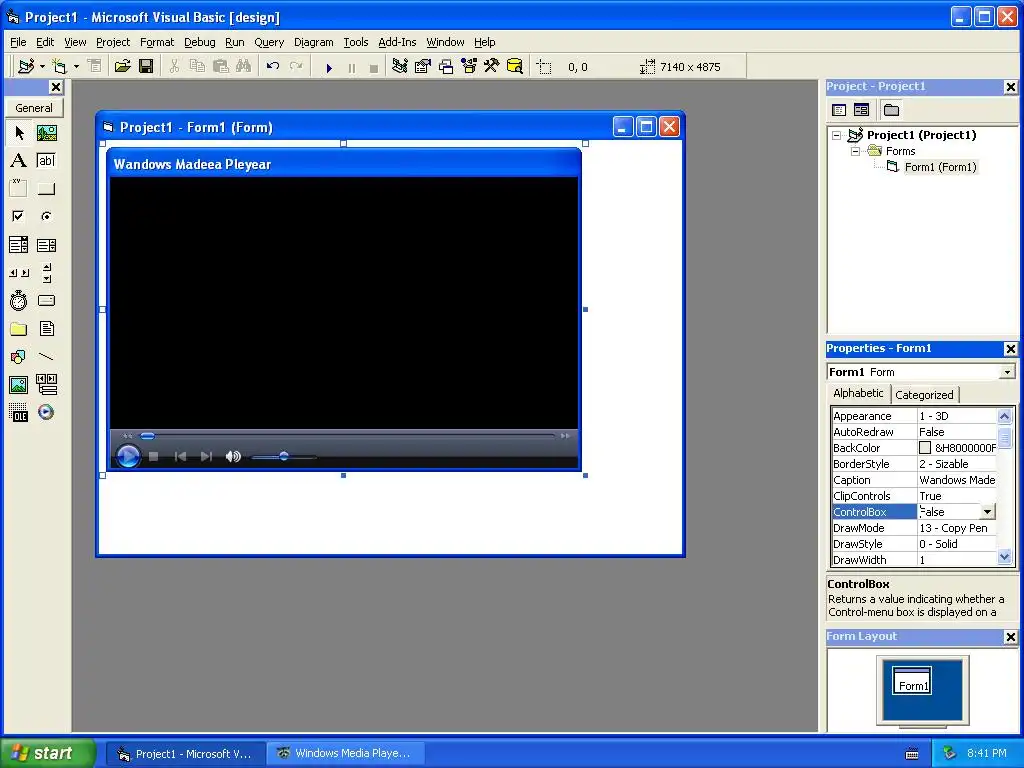Select the Frame tool
1024x768 pixels.
(19, 189)
